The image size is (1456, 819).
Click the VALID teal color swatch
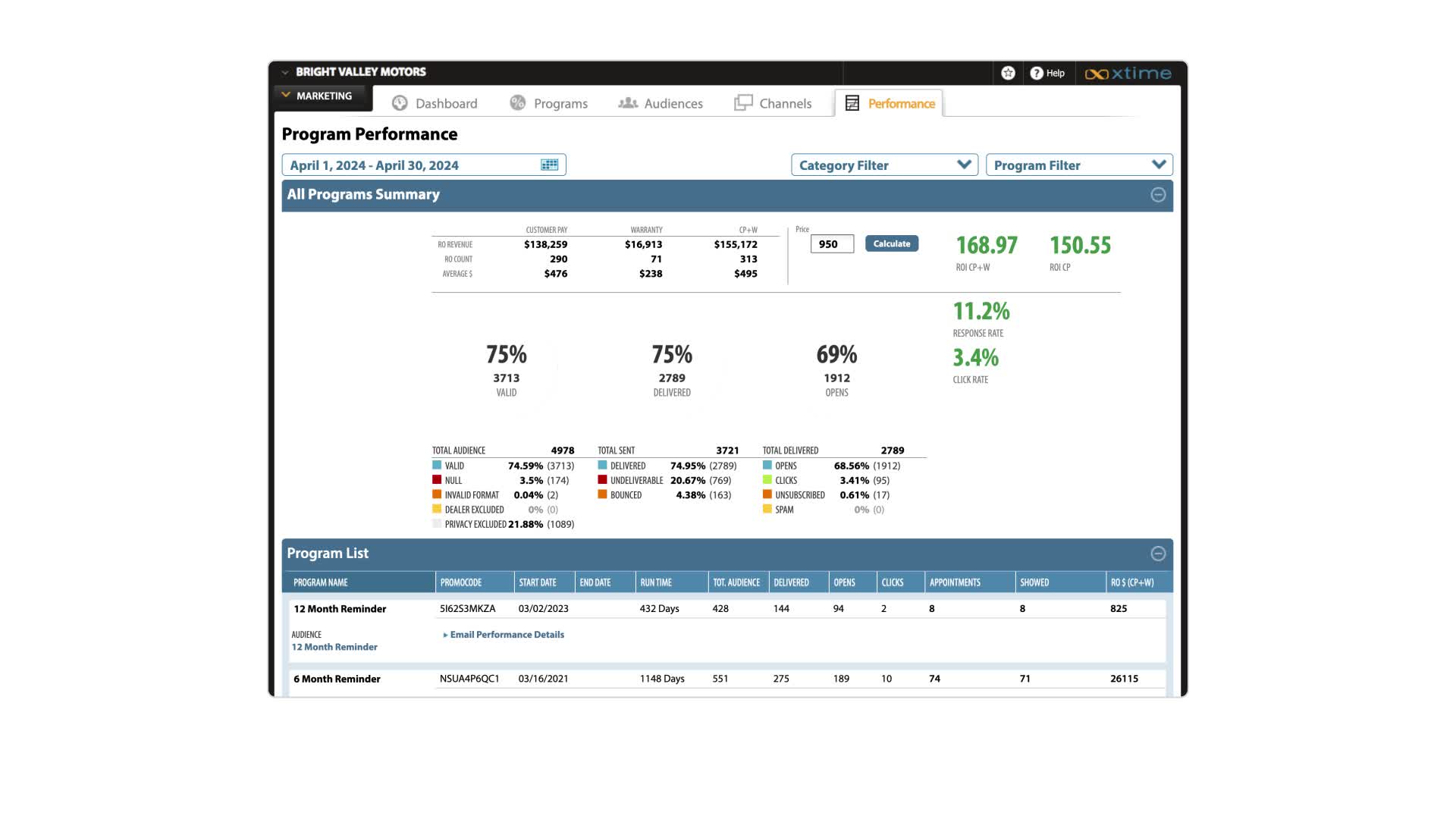click(437, 466)
